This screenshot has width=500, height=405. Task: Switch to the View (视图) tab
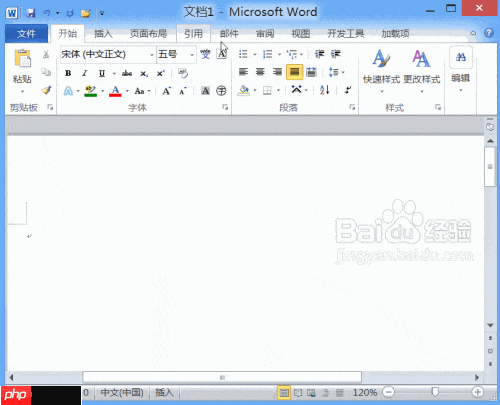(x=301, y=33)
